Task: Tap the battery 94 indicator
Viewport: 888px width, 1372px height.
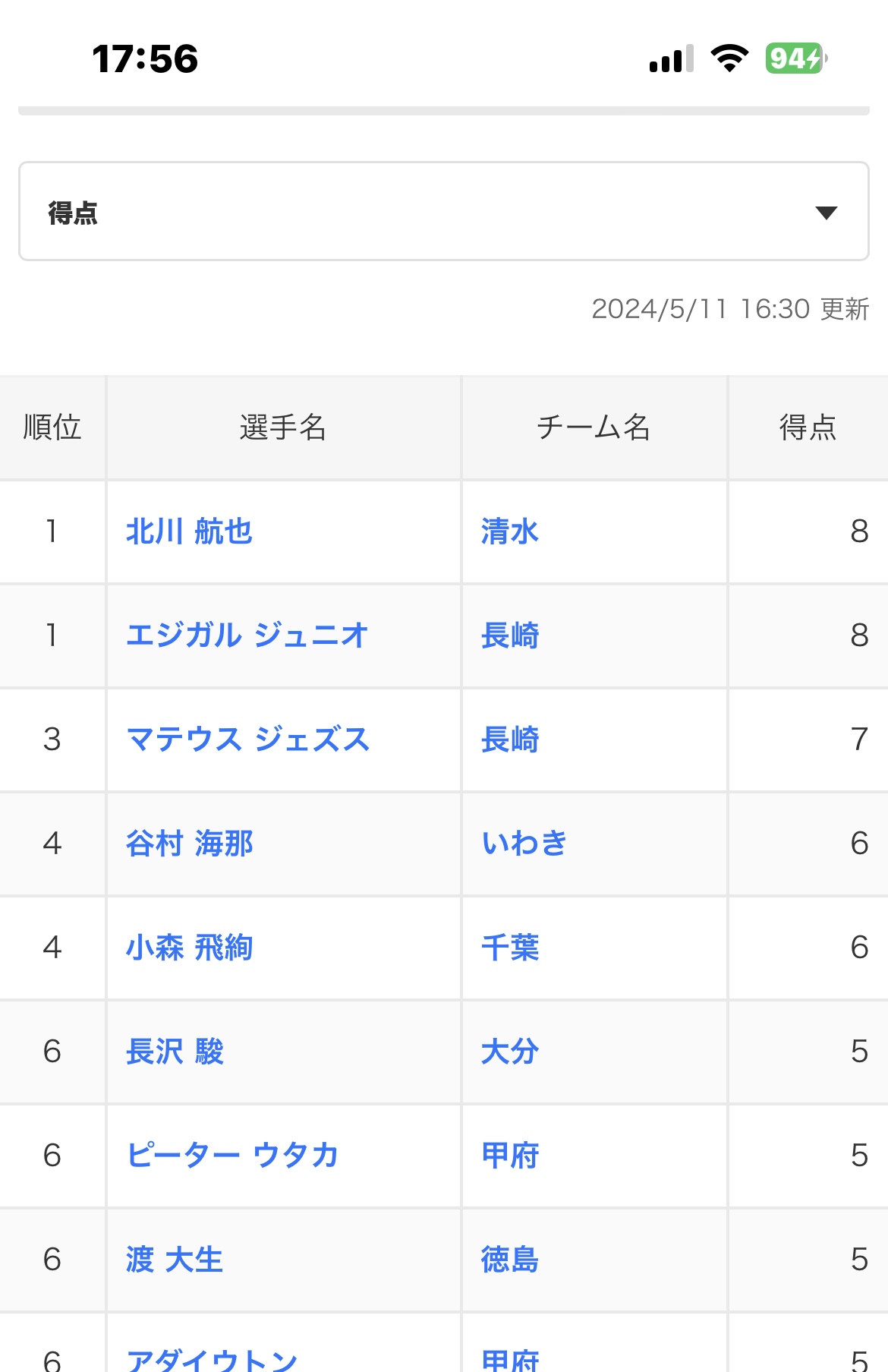Action: pos(796,58)
